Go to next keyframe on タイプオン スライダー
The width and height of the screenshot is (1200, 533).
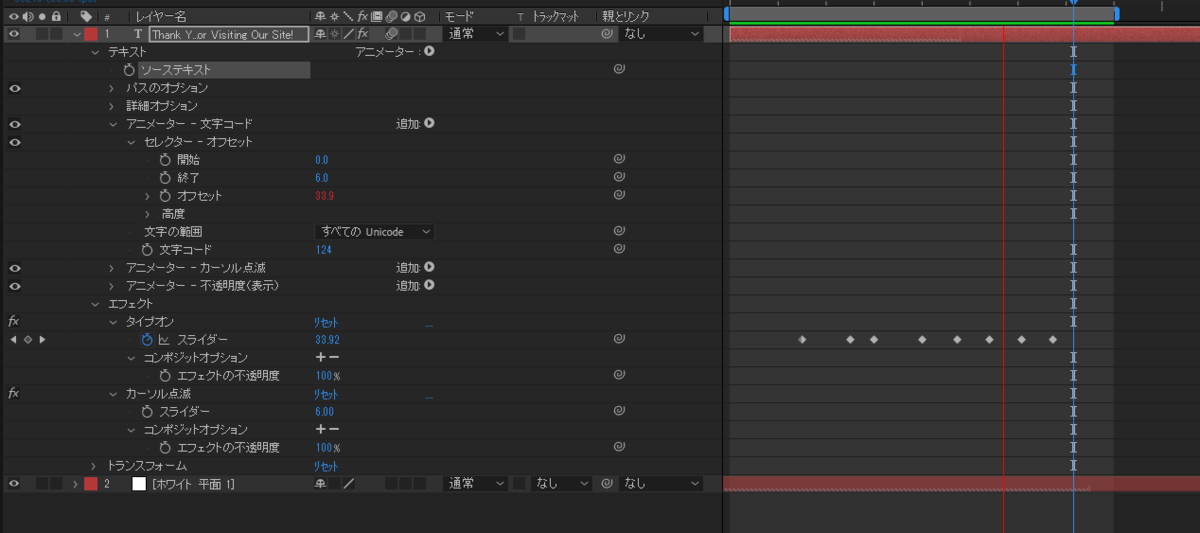[x=42, y=340]
